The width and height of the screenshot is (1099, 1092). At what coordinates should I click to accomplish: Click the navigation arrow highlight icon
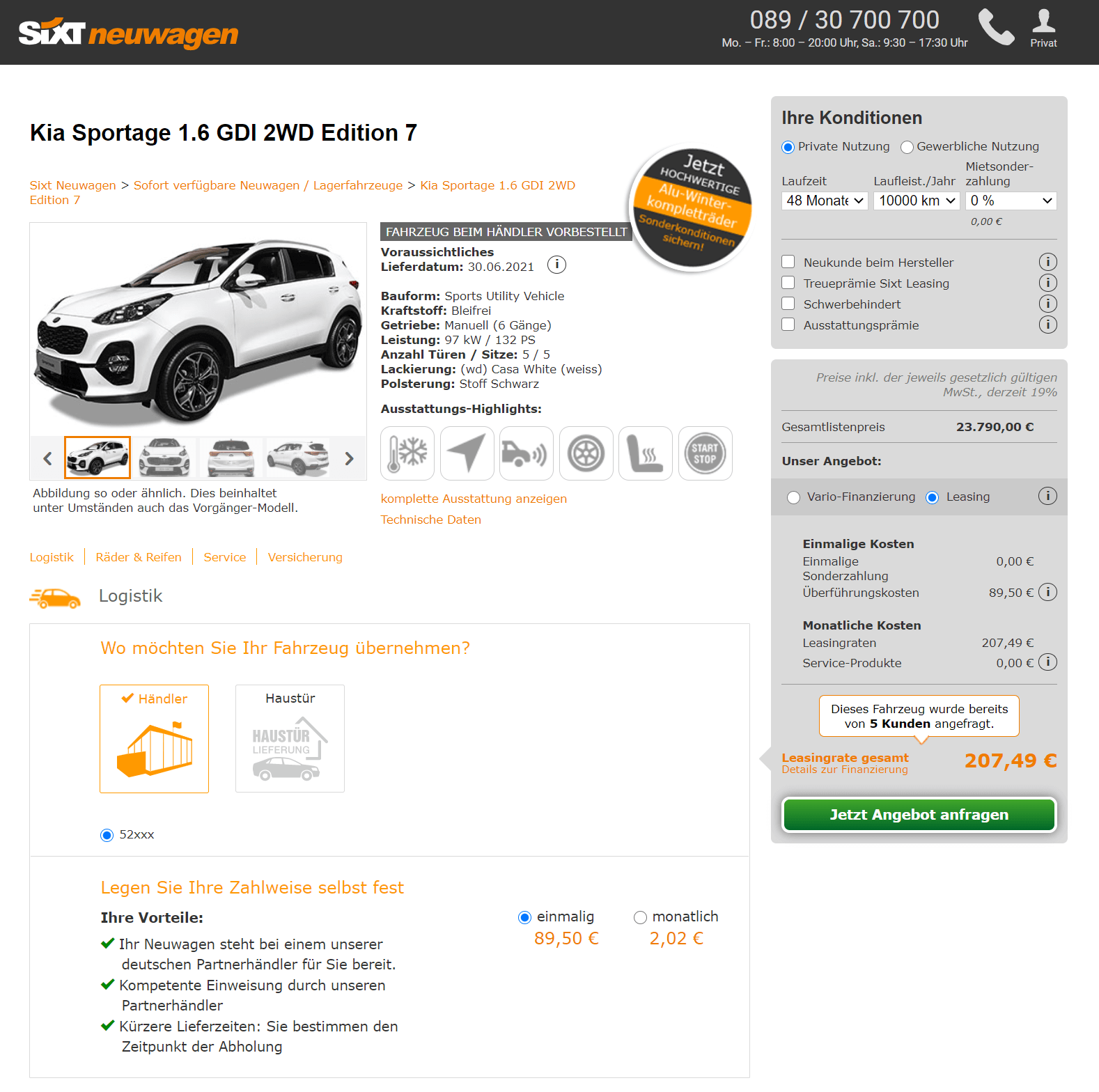coord(467,453)
